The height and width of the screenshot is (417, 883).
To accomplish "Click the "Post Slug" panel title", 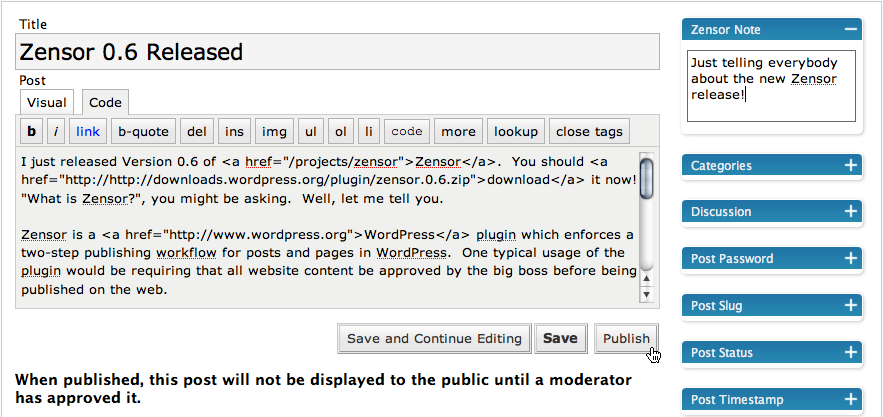I will pos(717,306).
